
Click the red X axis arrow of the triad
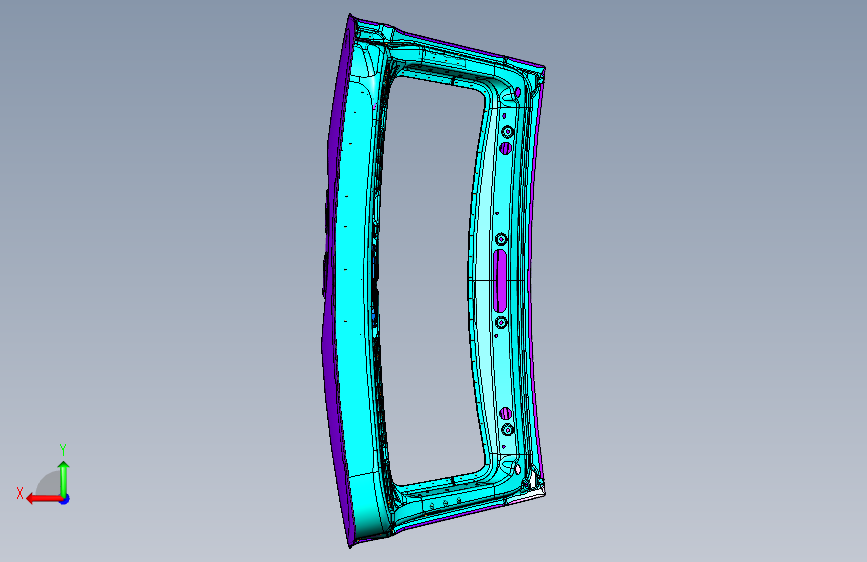(x=44, y=499)
